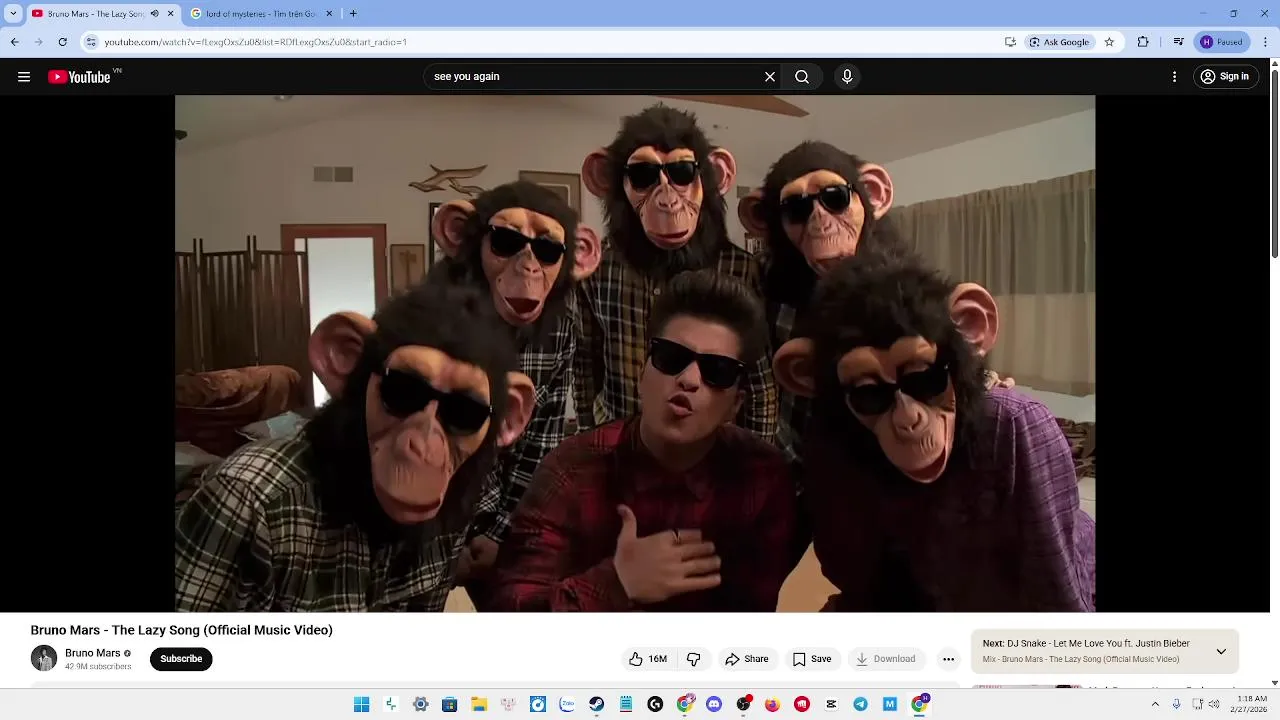This screenshot has height=720, width=1280.
Task: Clear the YouTube search query
Action: [770, 77]
